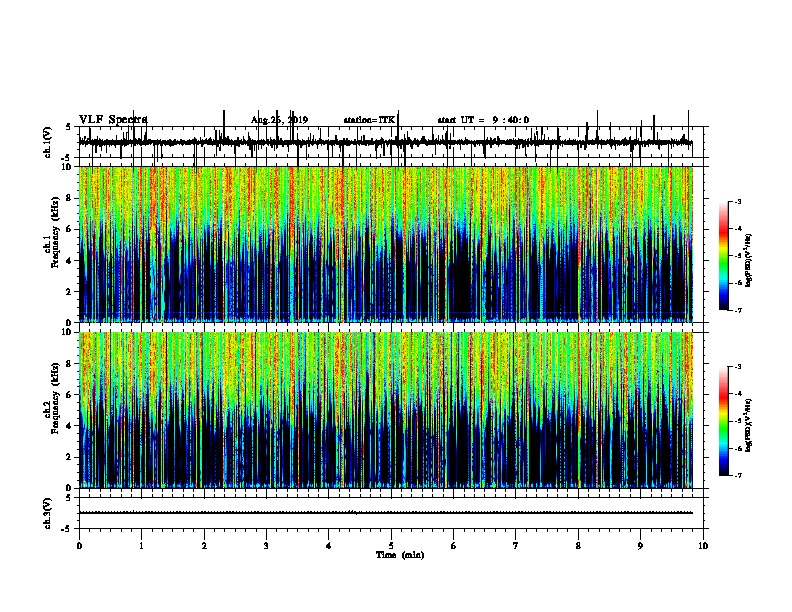Screen dimensions: 792x612
Task: Click the '8' tick on the time axis
Action: [x=578, y=546]
